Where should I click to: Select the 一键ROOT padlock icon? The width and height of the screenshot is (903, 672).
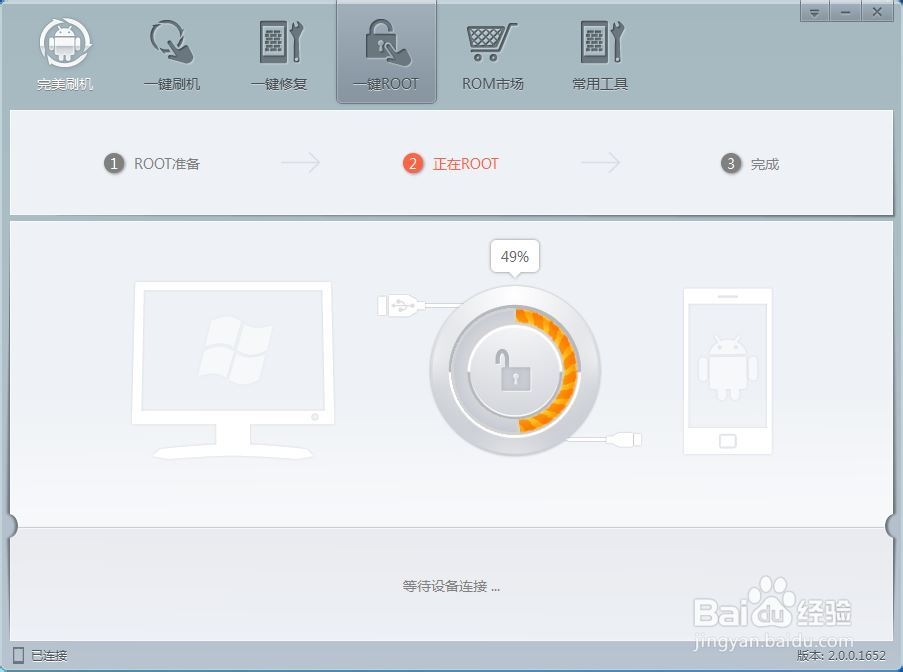(386, 45)
